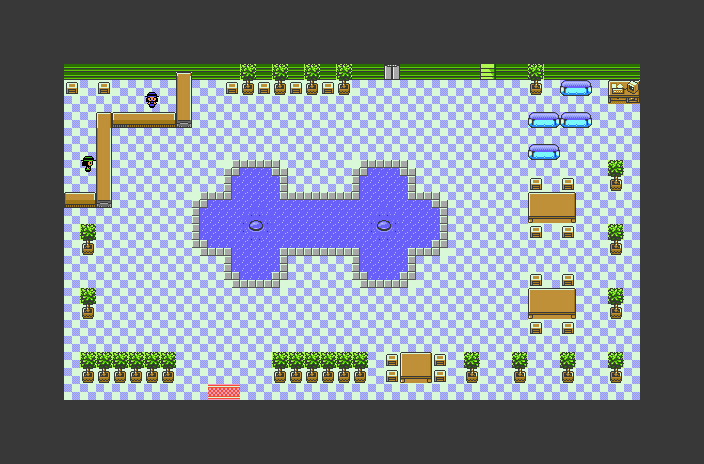Select the computer desk in the top-right corner
704x464 pixels.
point(624,90)
